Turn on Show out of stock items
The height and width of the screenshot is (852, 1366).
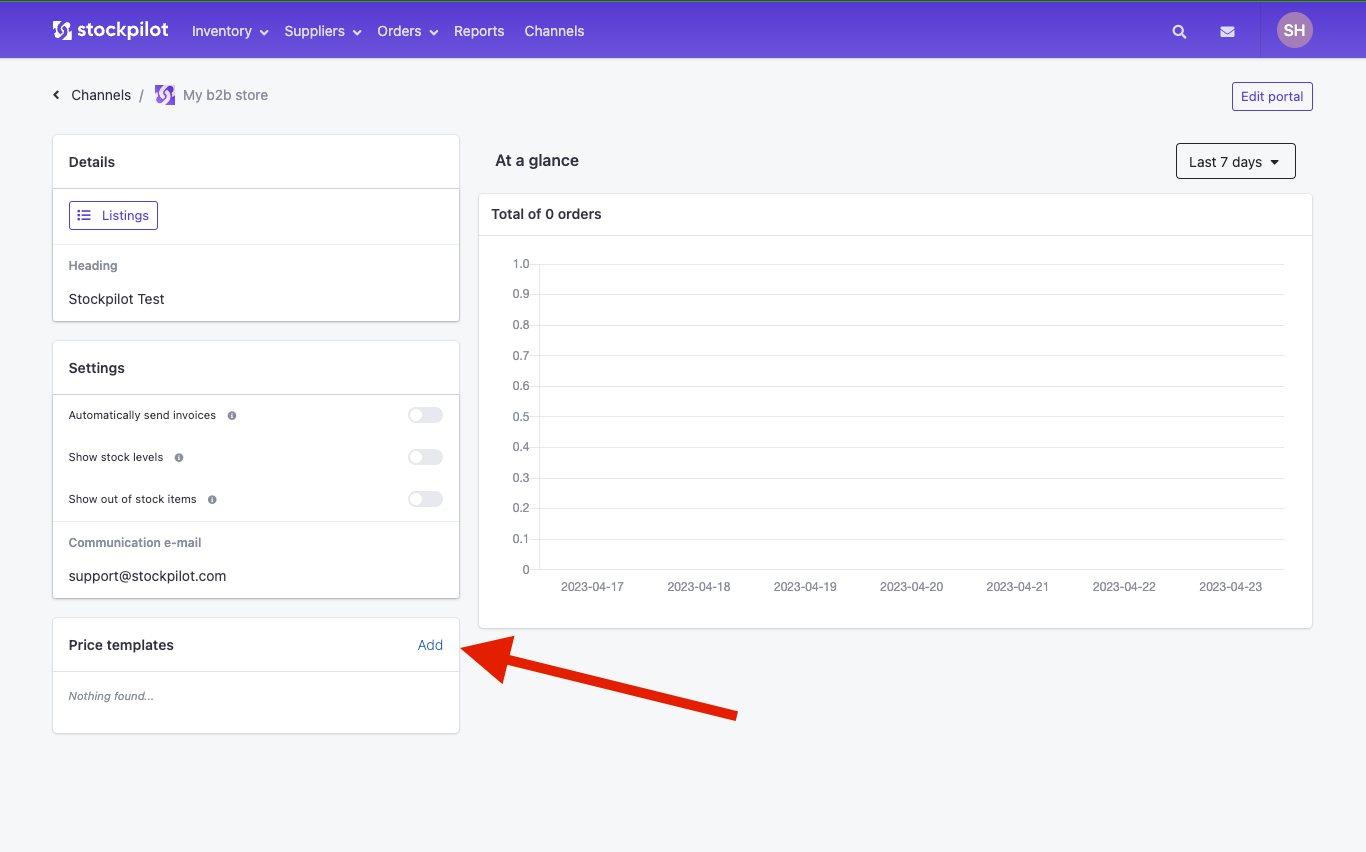425,499
